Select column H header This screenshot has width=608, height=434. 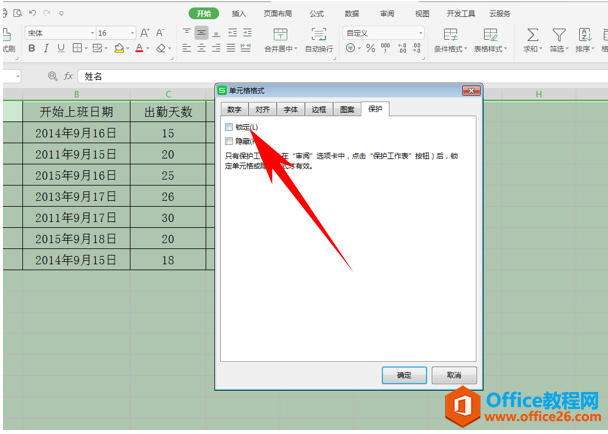[x=539, y=94]
